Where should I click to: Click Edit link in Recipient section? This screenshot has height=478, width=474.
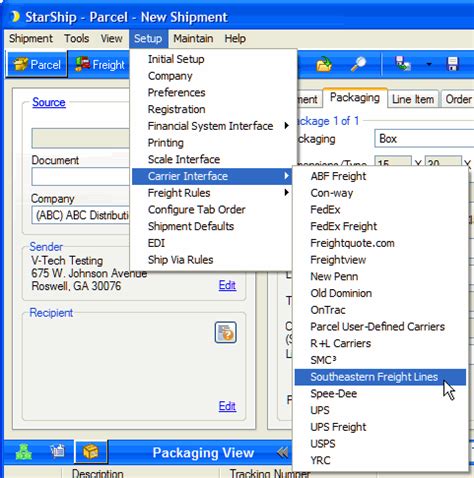227,406
